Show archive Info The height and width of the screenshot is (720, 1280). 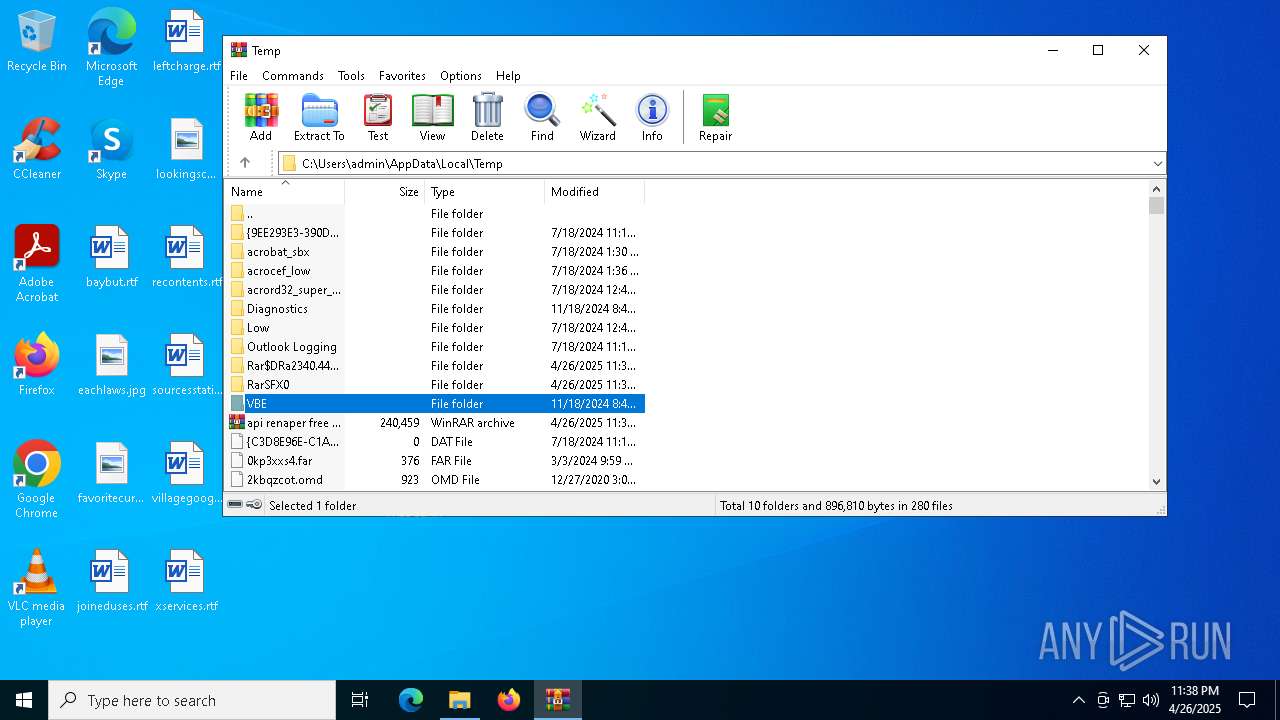pyautogui.click(x=652, y=118)
